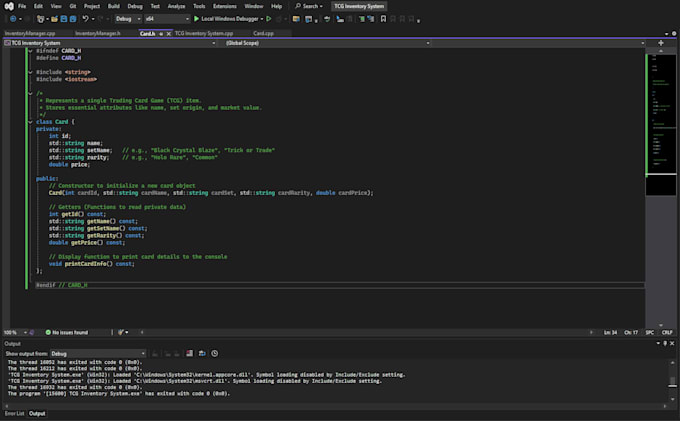Open the x64 platform dropdown
The width and height of the screenshot is (680, 421).
[167, 19]
